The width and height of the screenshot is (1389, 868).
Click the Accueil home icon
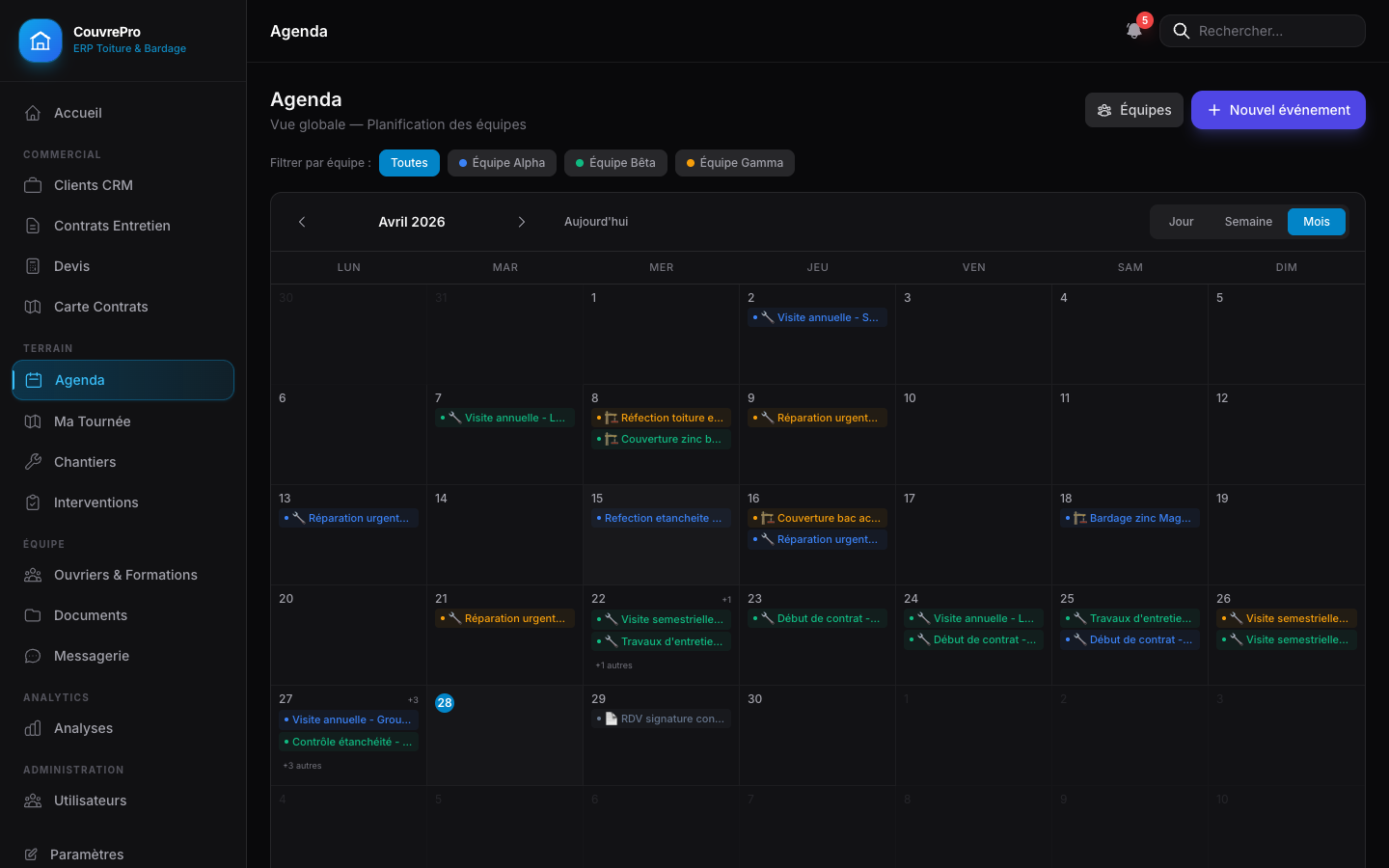[x=33, y=113]
